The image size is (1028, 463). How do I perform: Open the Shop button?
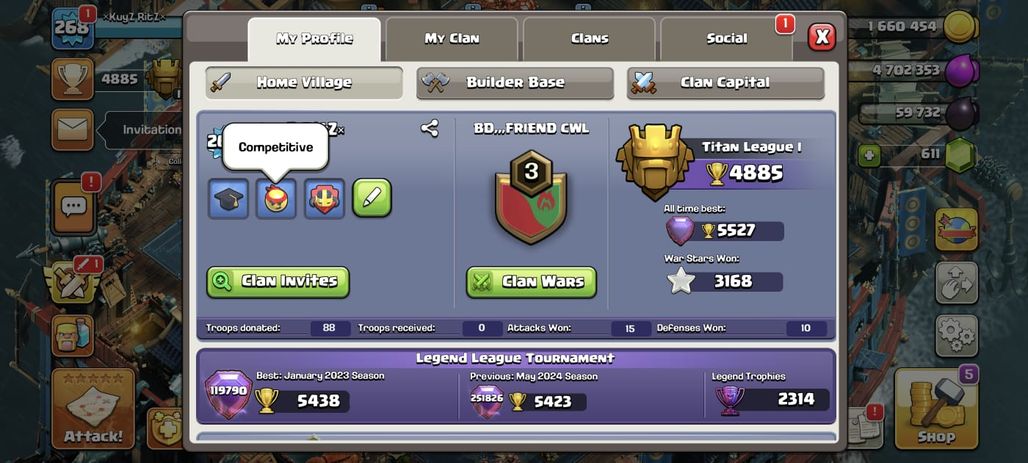936,408
